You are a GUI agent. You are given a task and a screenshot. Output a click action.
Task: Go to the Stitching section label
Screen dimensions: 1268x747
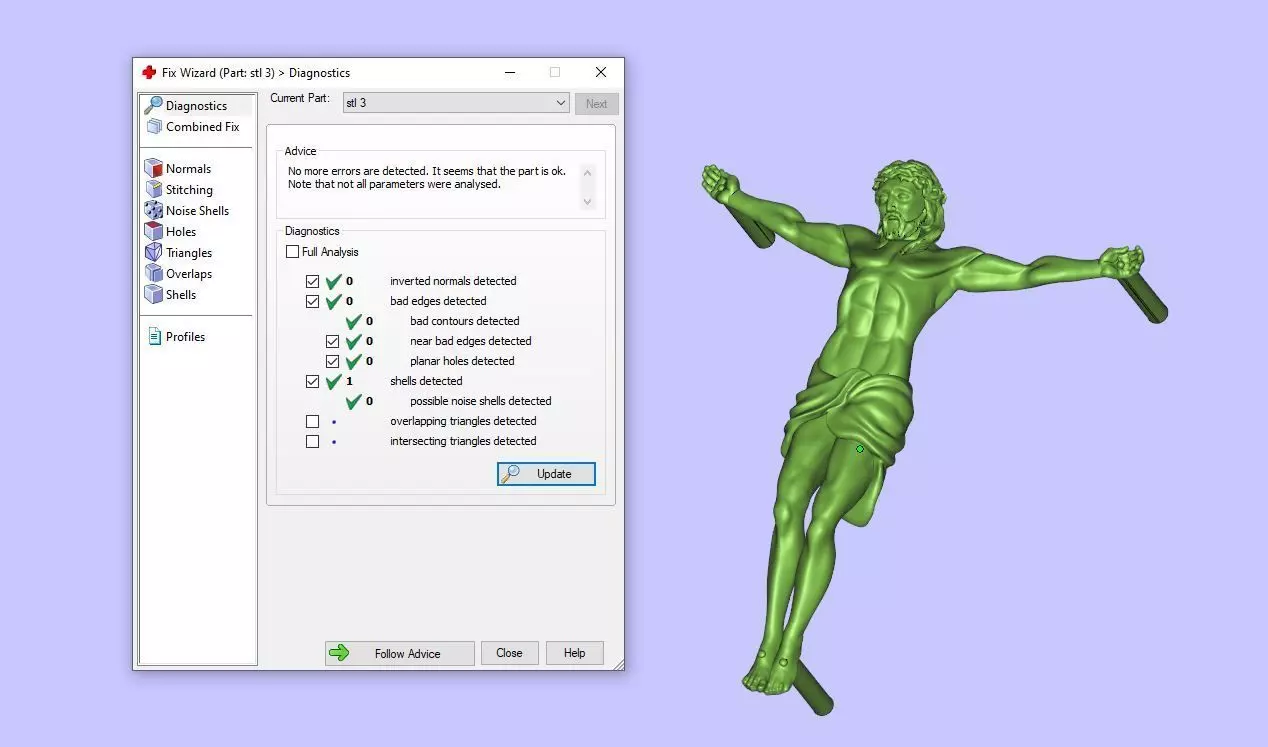[x=189, y=189]
